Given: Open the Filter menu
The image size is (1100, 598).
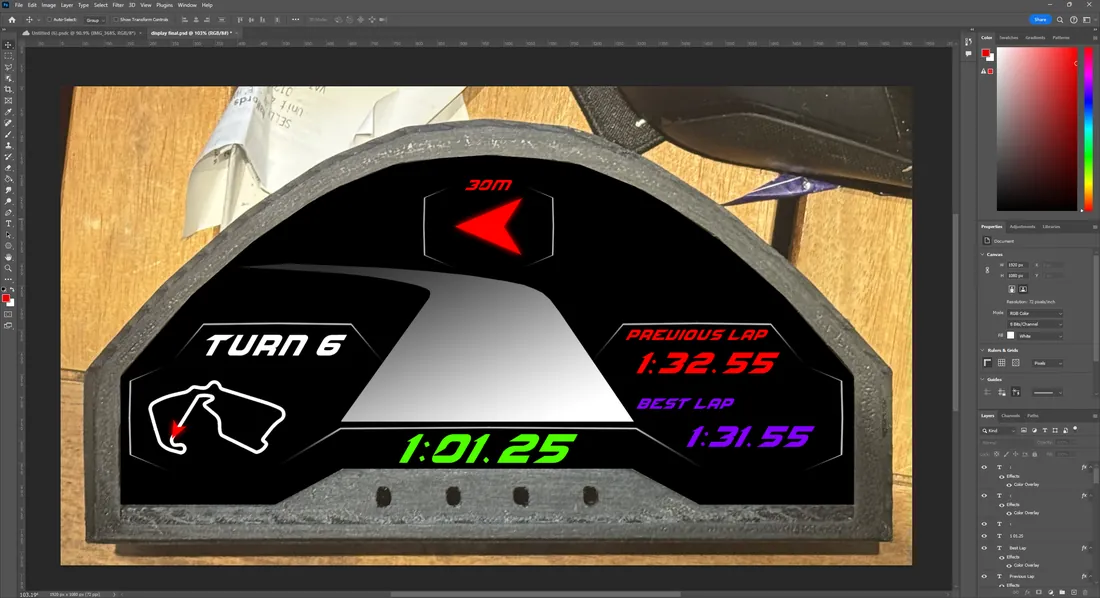Looking at the screenshot, I should (118, 5).
